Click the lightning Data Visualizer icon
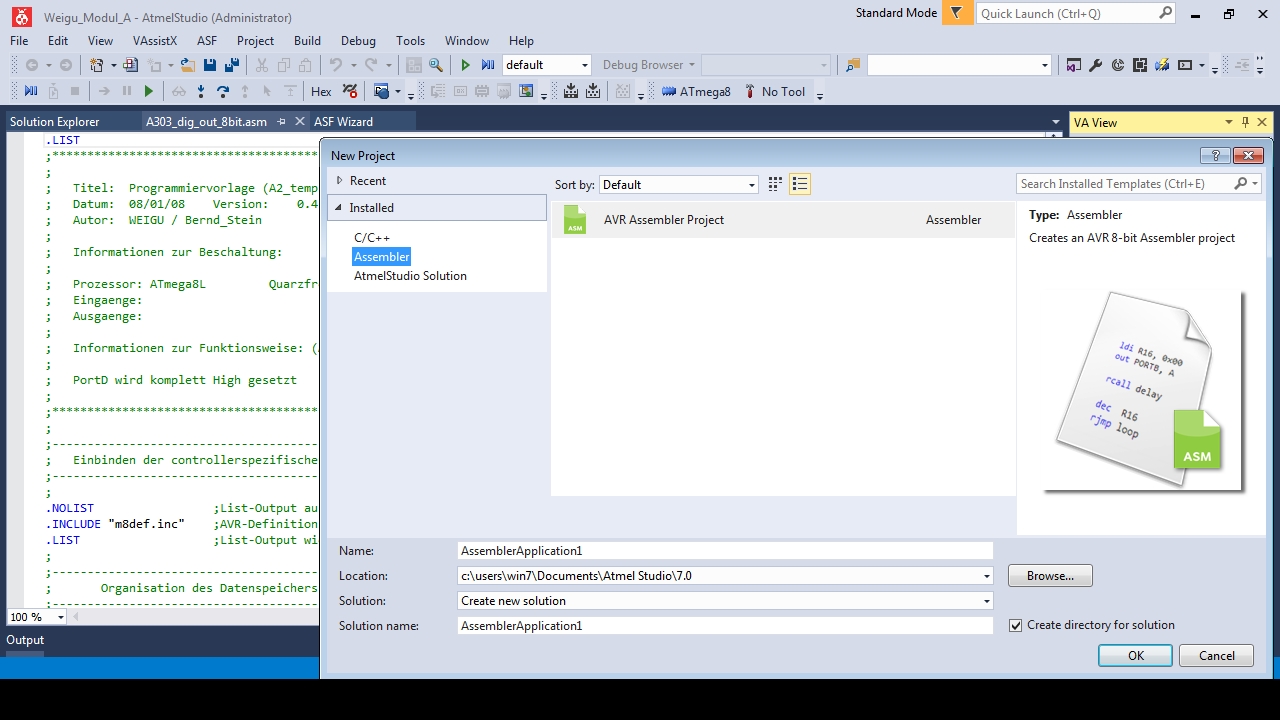This screenshot has height=720, width=1280. [1162, 65]
